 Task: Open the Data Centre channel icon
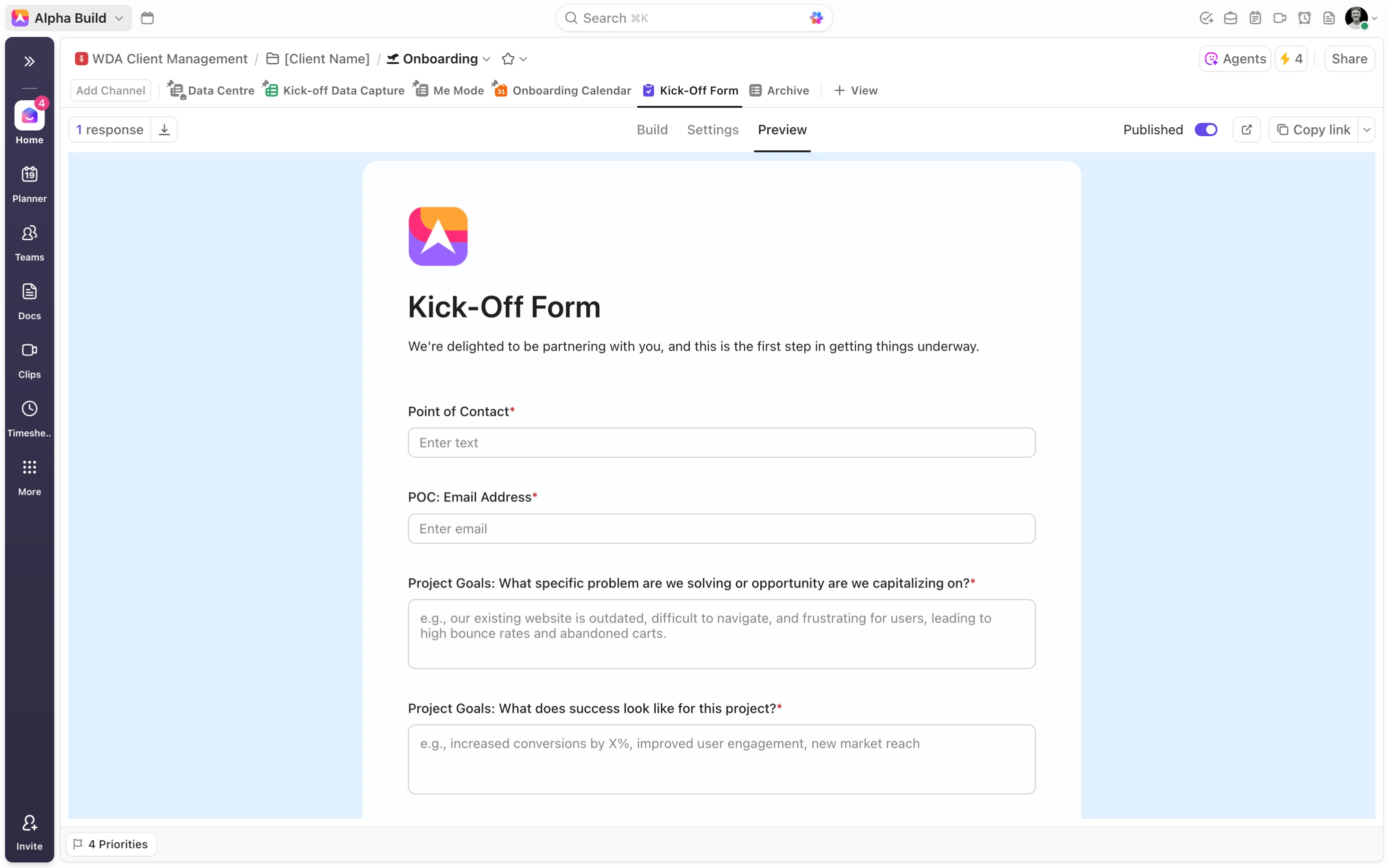[177, 90]
